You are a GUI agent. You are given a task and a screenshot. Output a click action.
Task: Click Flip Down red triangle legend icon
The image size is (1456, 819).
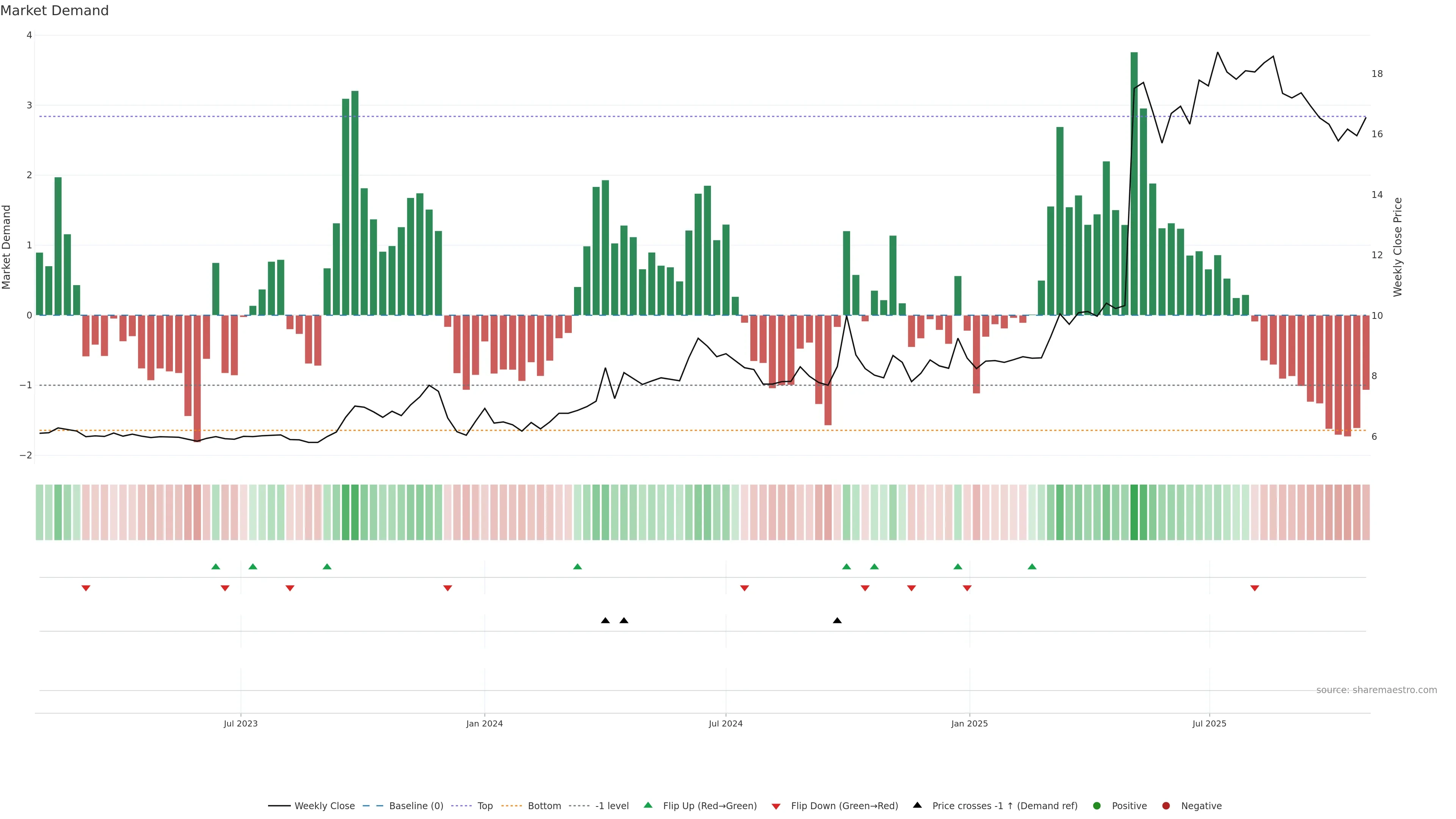[776, 806]
